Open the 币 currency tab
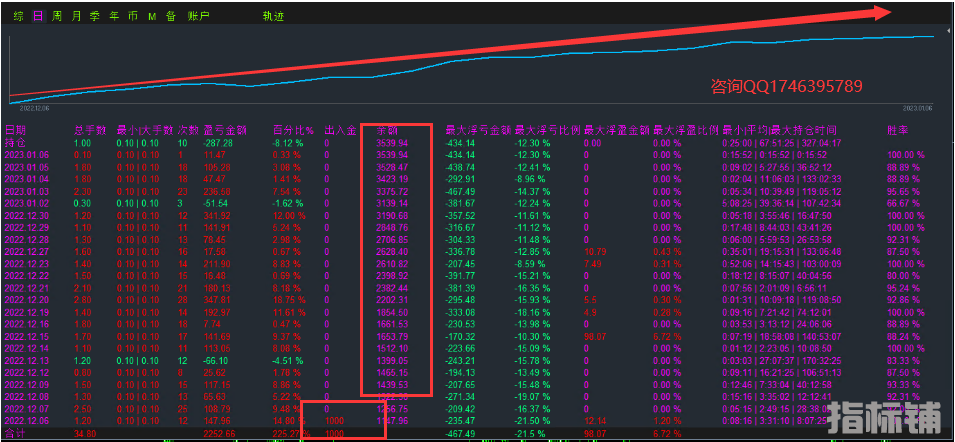This screenshot has height=442, width=955. 133,17
